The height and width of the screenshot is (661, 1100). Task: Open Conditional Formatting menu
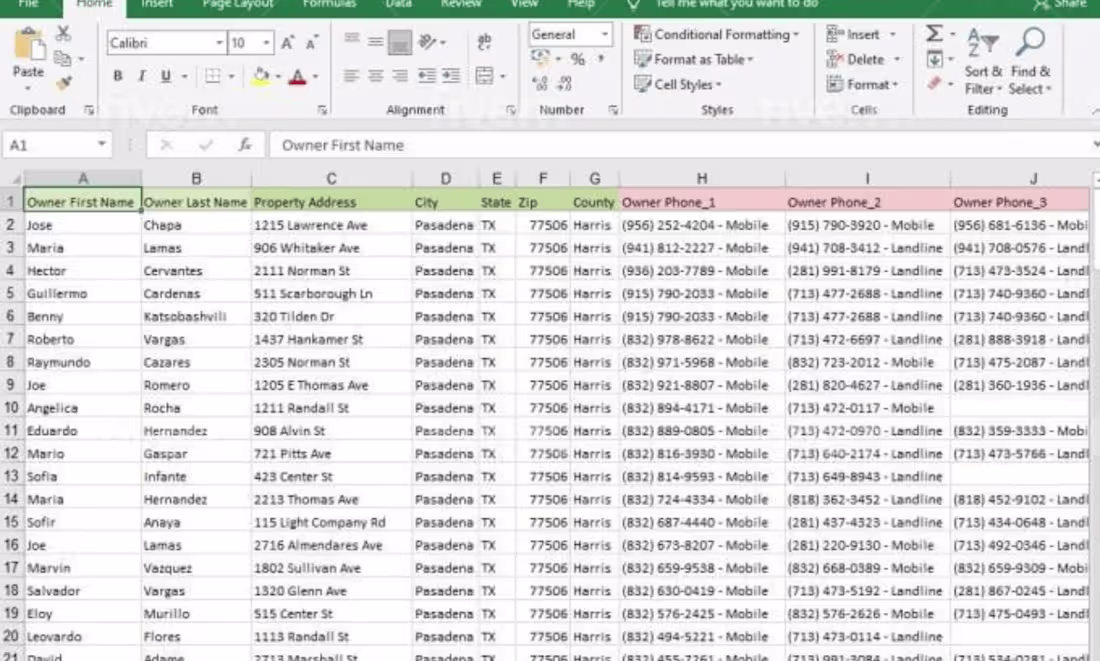[715, 33]
